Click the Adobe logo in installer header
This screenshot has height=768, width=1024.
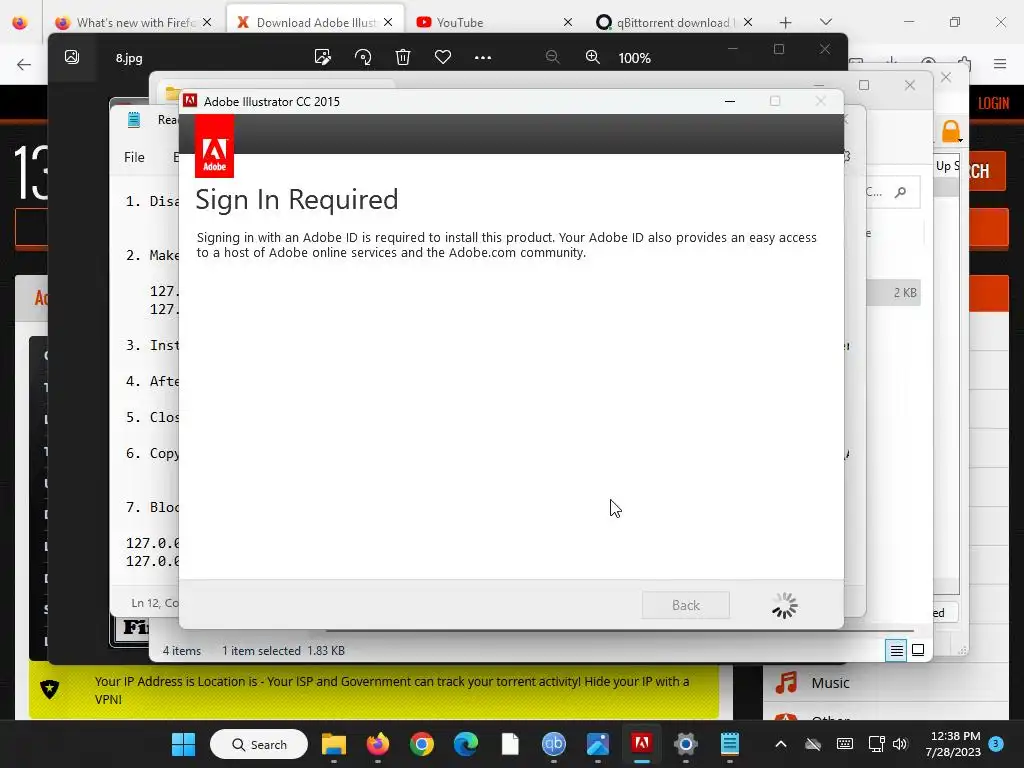pyautogui.click(x=214, y=147)
